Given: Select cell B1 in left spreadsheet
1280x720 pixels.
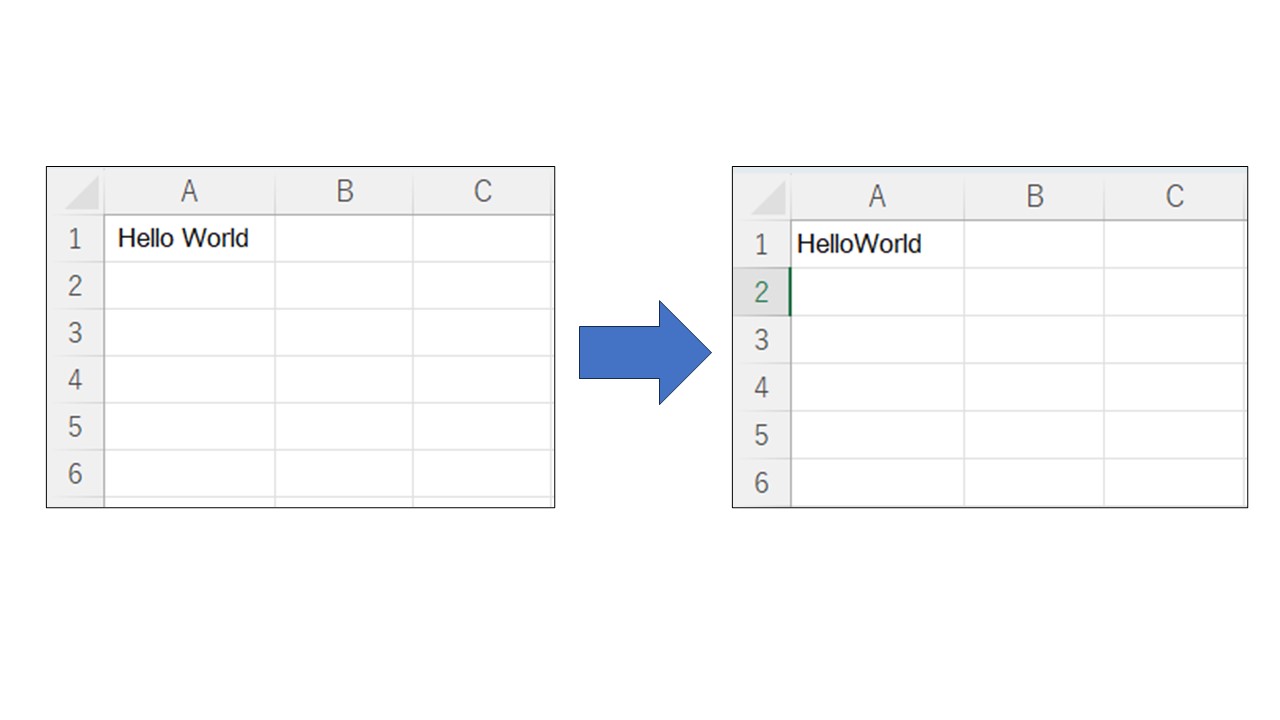Looking at the screenshot, I should click(344, 239).
